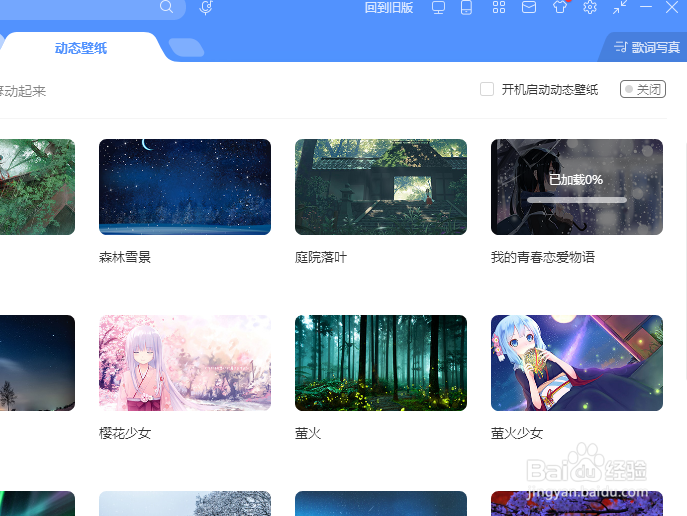Select the 森林雪景 wallpaper thumbnail

(185, 187)
